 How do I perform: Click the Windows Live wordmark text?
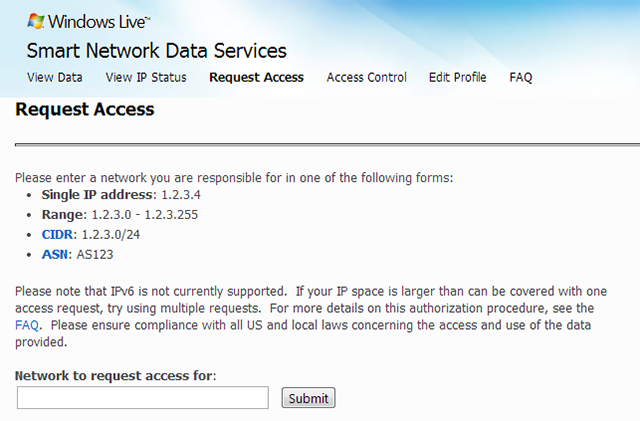(x=98, y=21)
